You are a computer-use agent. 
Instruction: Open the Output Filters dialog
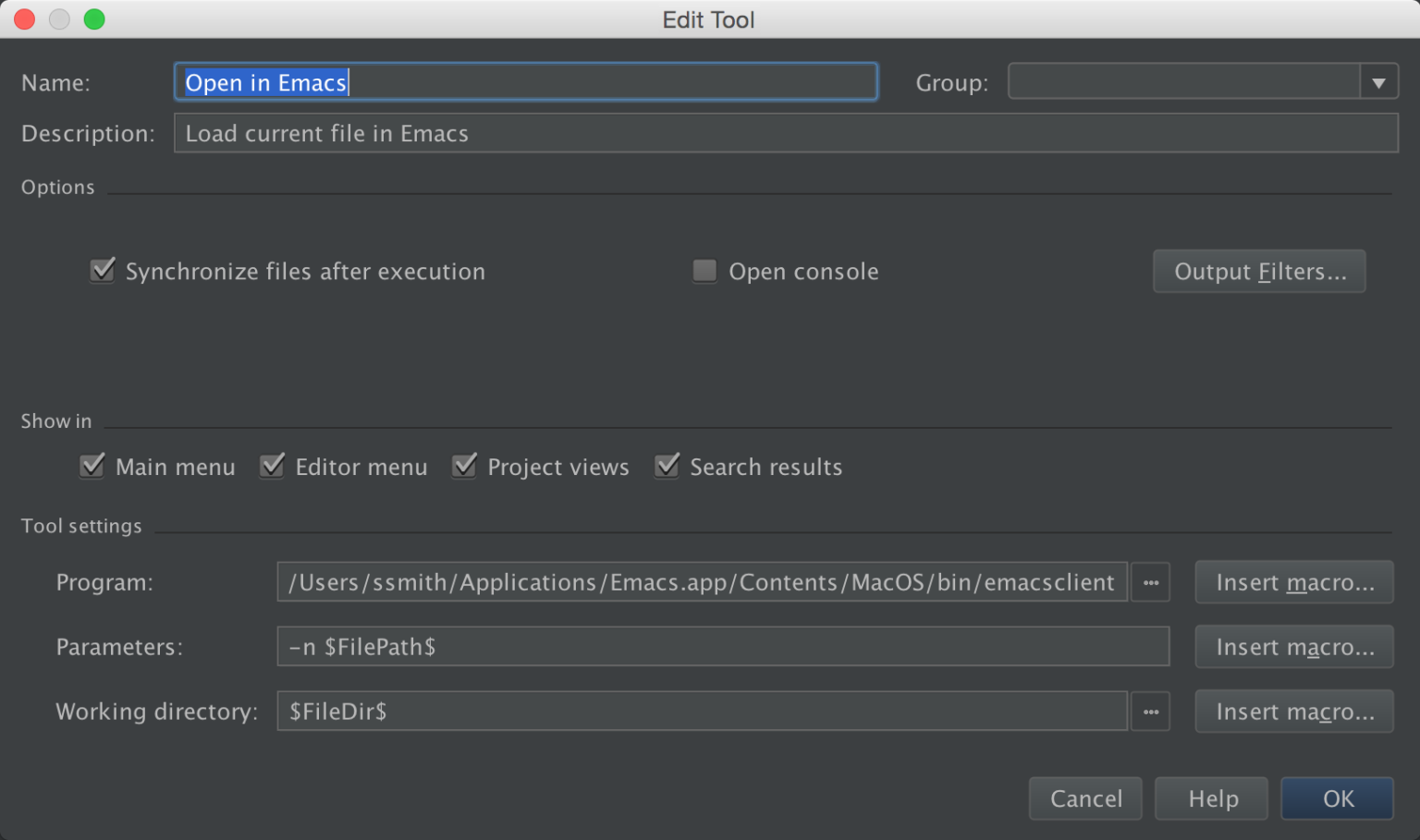coord(1258,271)
